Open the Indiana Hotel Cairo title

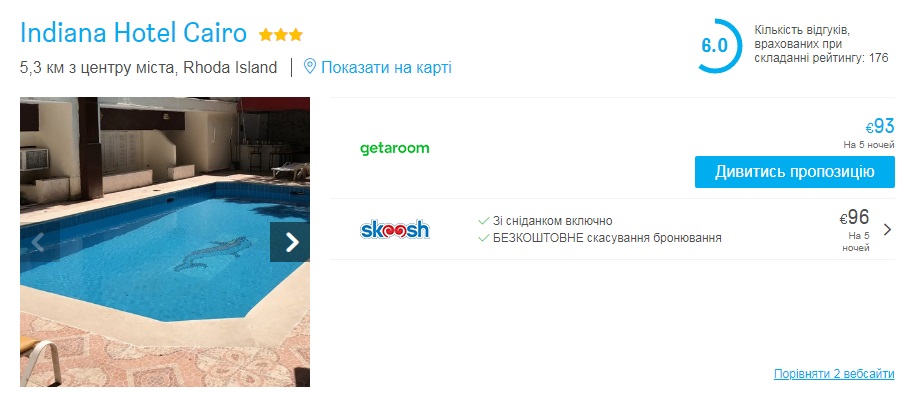pyautogui.click(x=134, y=33)
